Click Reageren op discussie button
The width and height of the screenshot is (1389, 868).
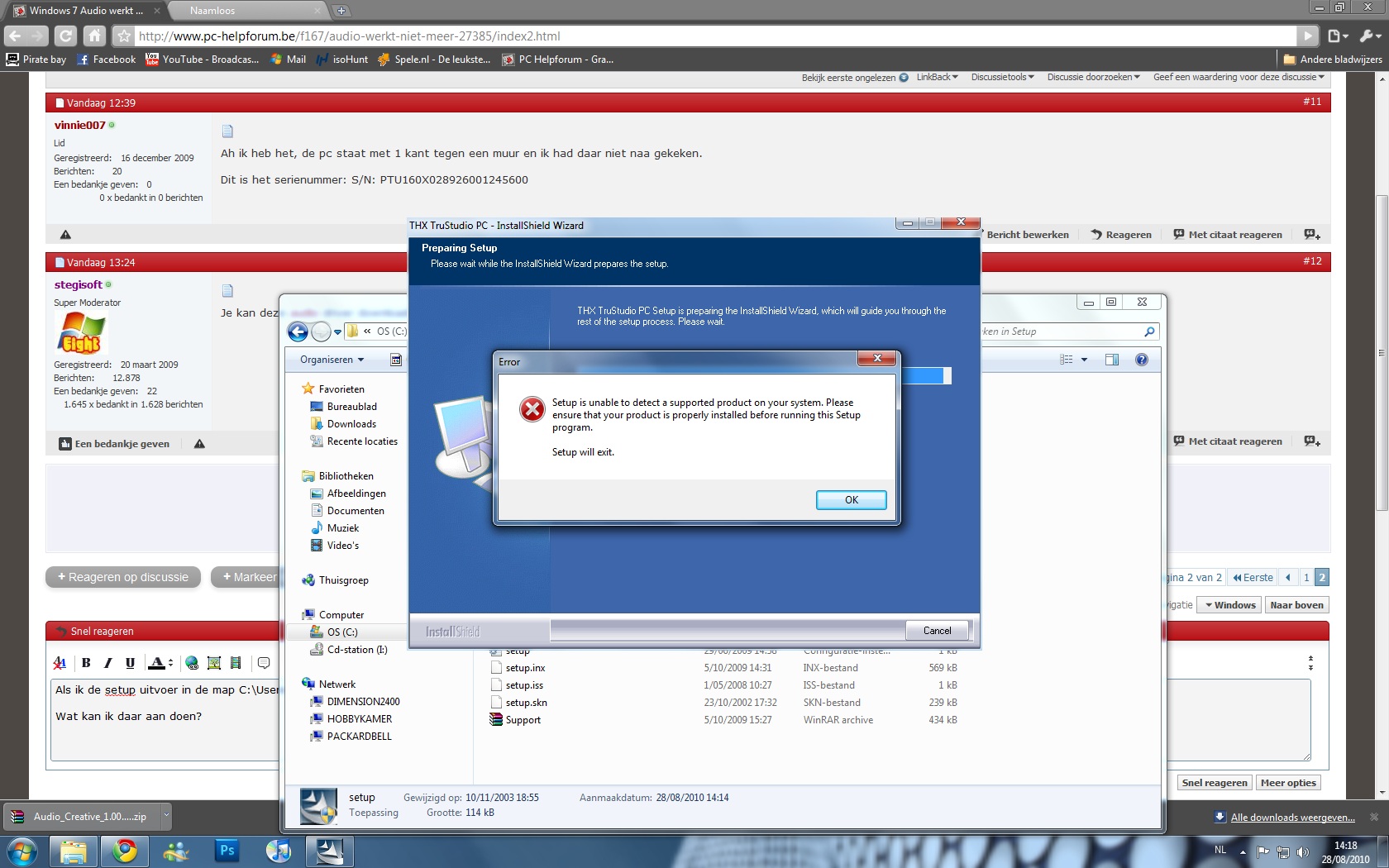click(x=123, y=577)
